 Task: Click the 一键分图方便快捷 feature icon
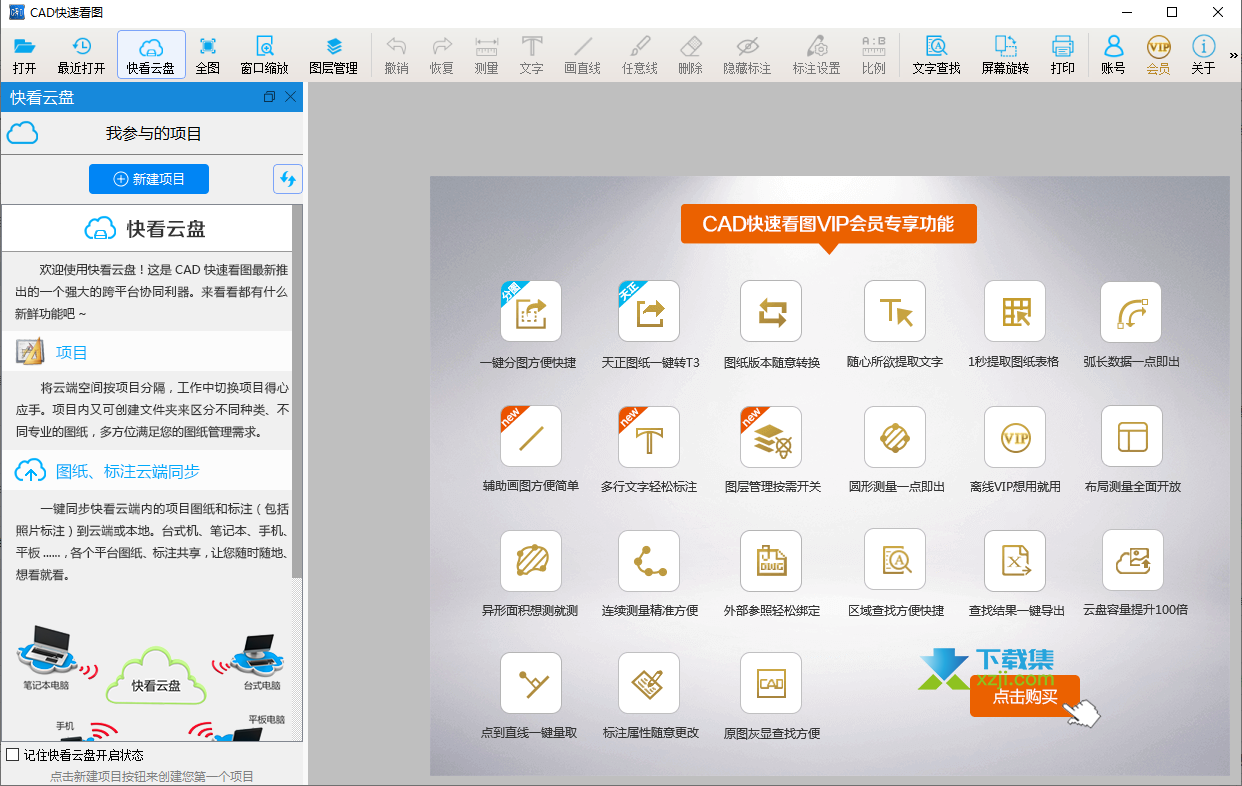pyautogui.click(x=531, y=311)
